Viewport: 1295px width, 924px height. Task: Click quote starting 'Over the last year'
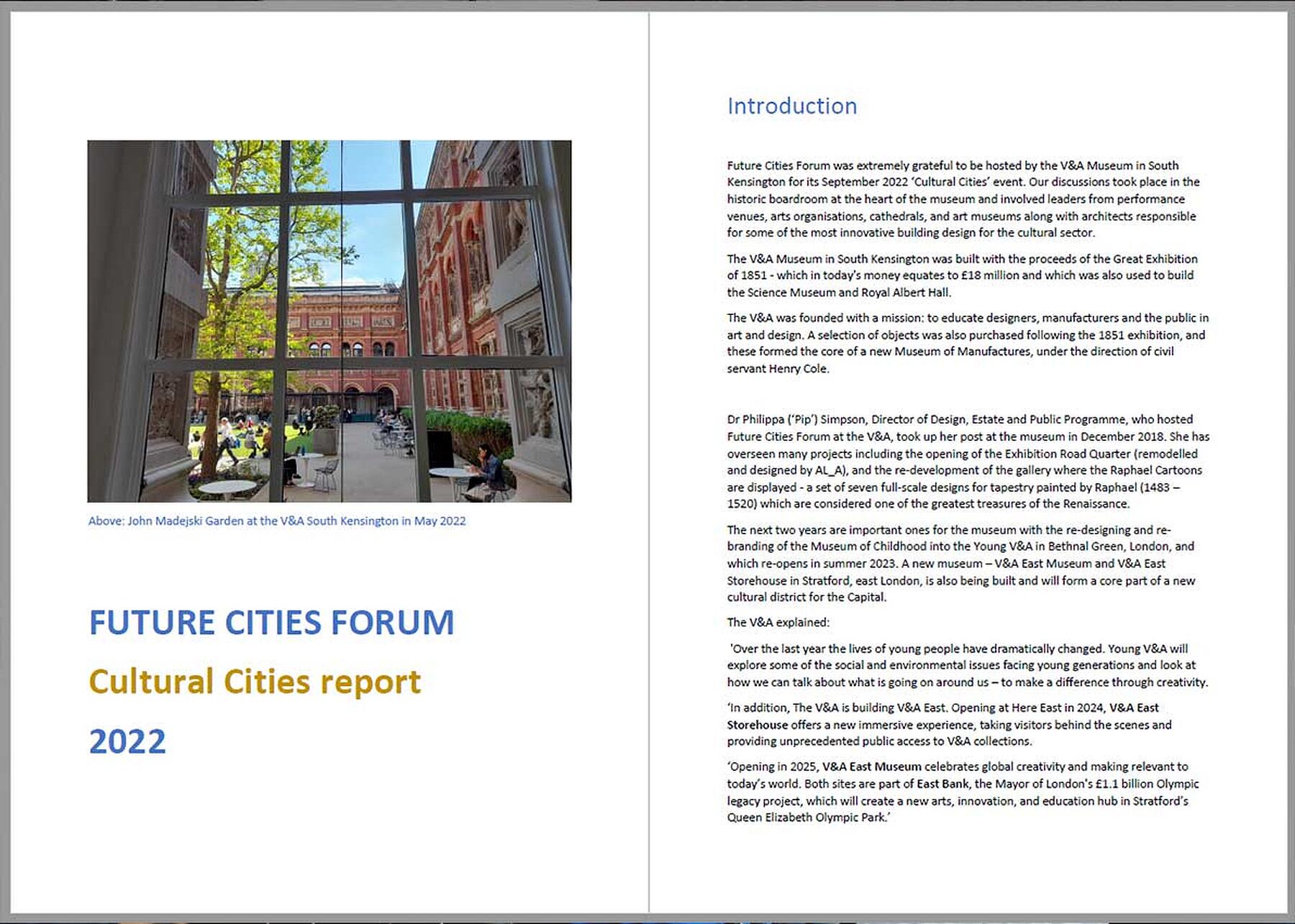pyautogui.click(x=968, y=665)
